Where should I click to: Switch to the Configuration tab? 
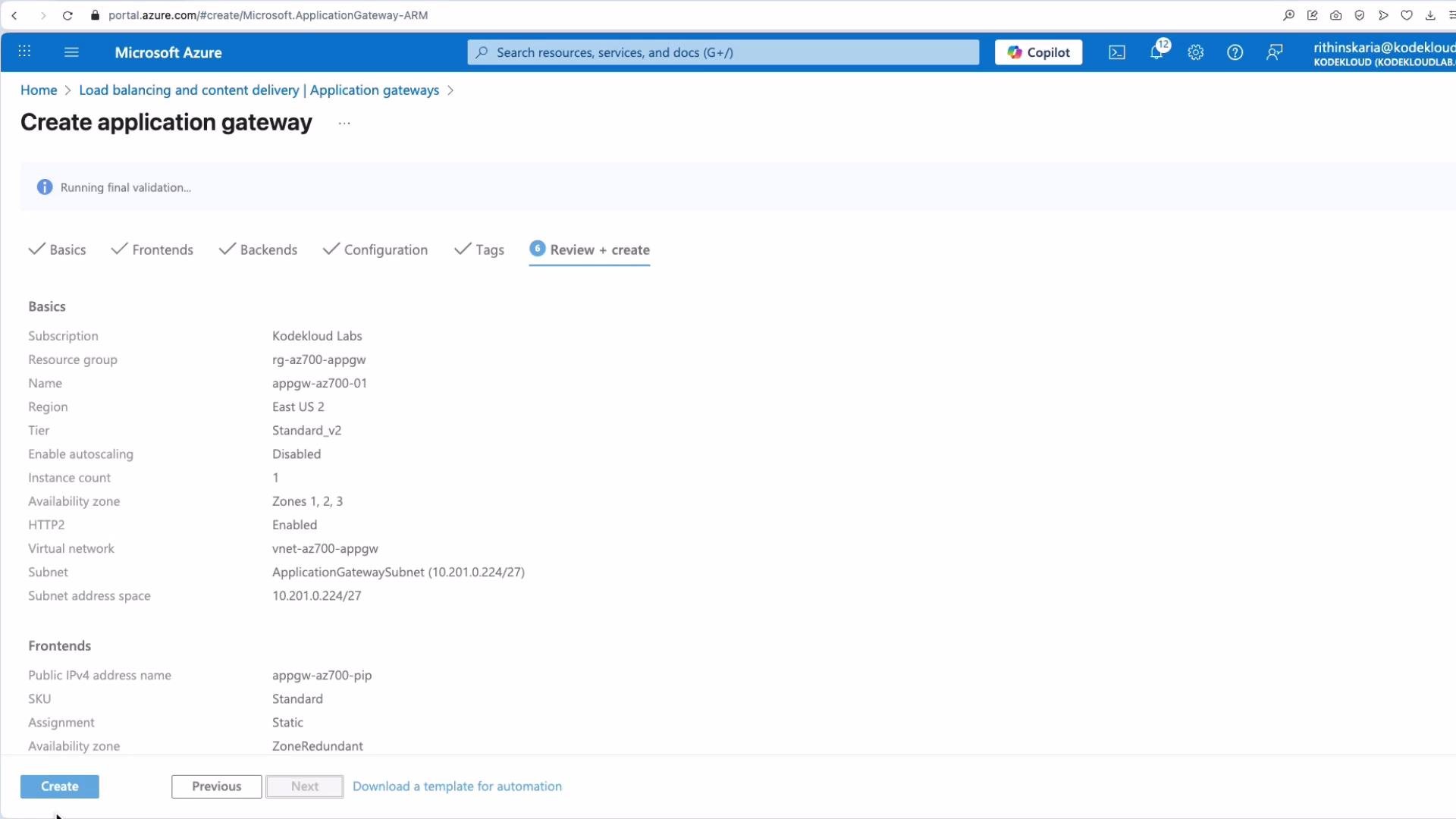pyautogui.click(x=375, y=249)
